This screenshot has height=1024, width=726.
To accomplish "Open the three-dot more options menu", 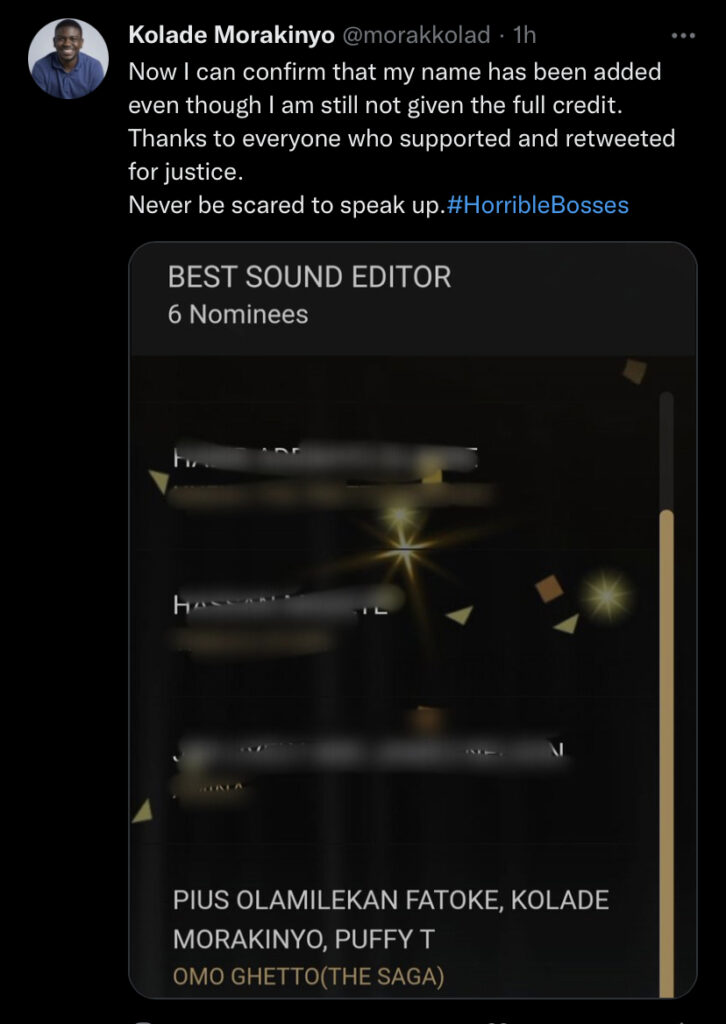I will [684, 36].
